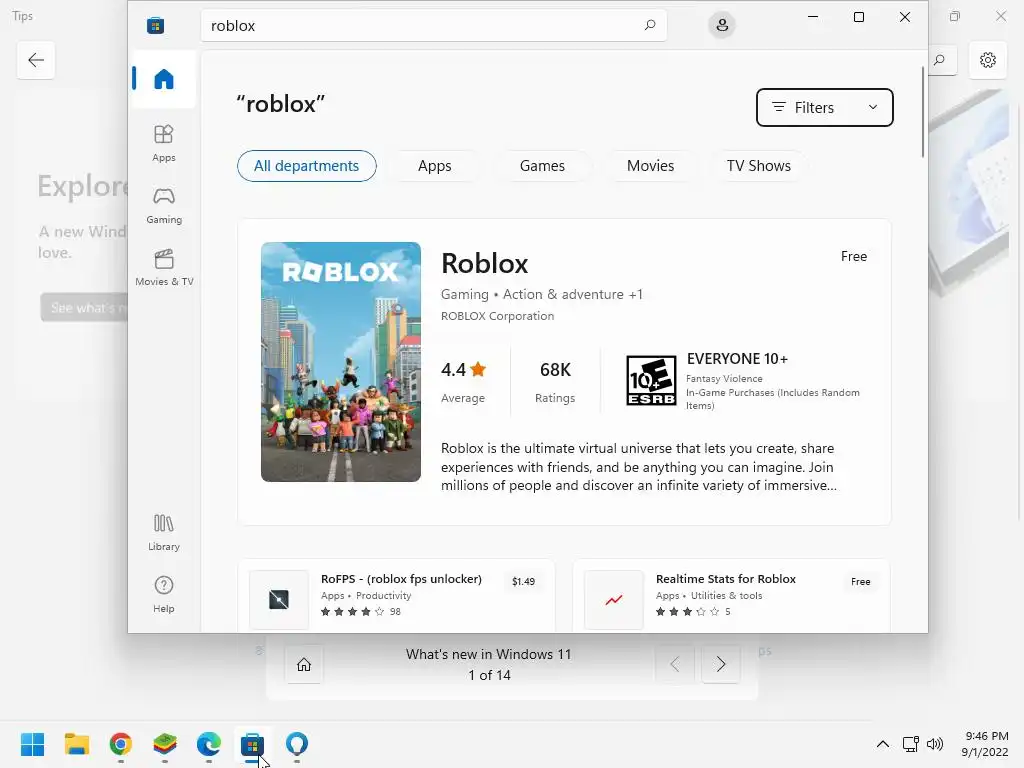Click the 68K ratings count
Screen dimensions: 1024x768
[555, 370]
